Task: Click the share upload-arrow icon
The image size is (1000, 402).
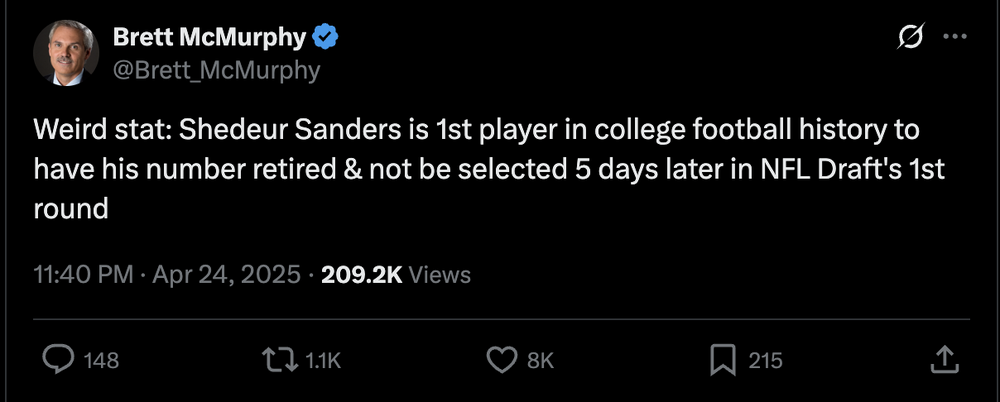Action: [946, 360]
